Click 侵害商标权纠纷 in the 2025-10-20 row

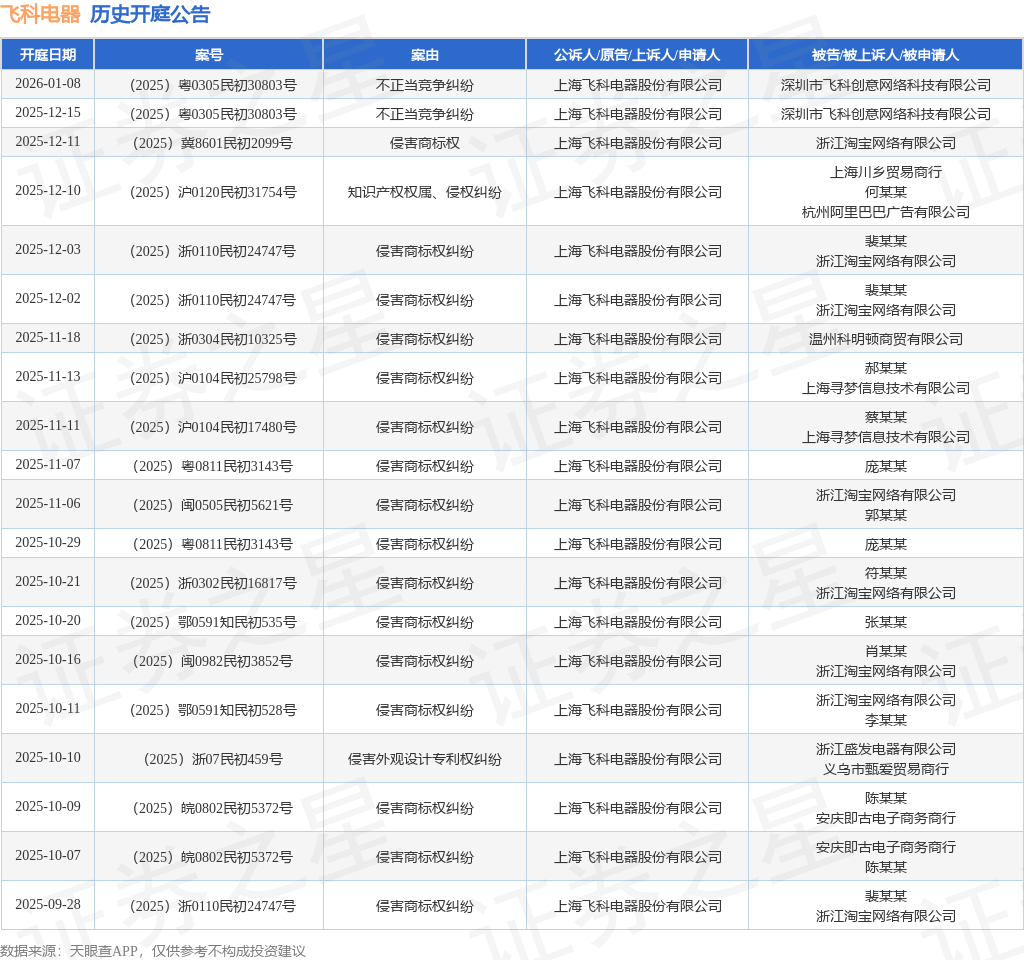click(424, 622)
